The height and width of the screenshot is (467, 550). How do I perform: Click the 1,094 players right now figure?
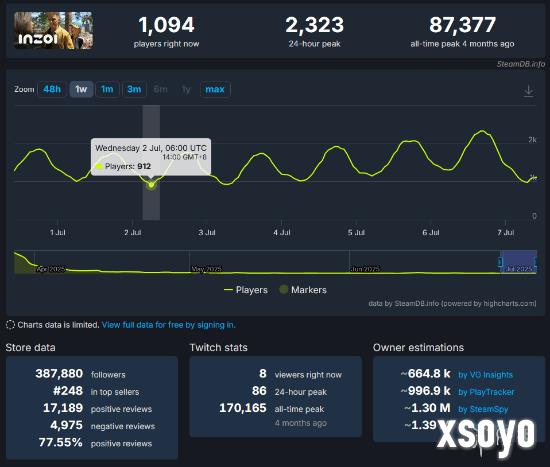[x=166, y=25]
